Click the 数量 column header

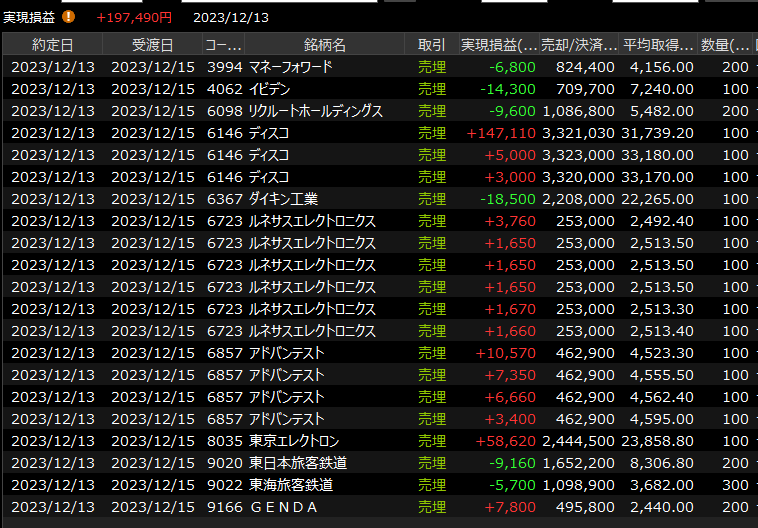click(x=725, y=44)
